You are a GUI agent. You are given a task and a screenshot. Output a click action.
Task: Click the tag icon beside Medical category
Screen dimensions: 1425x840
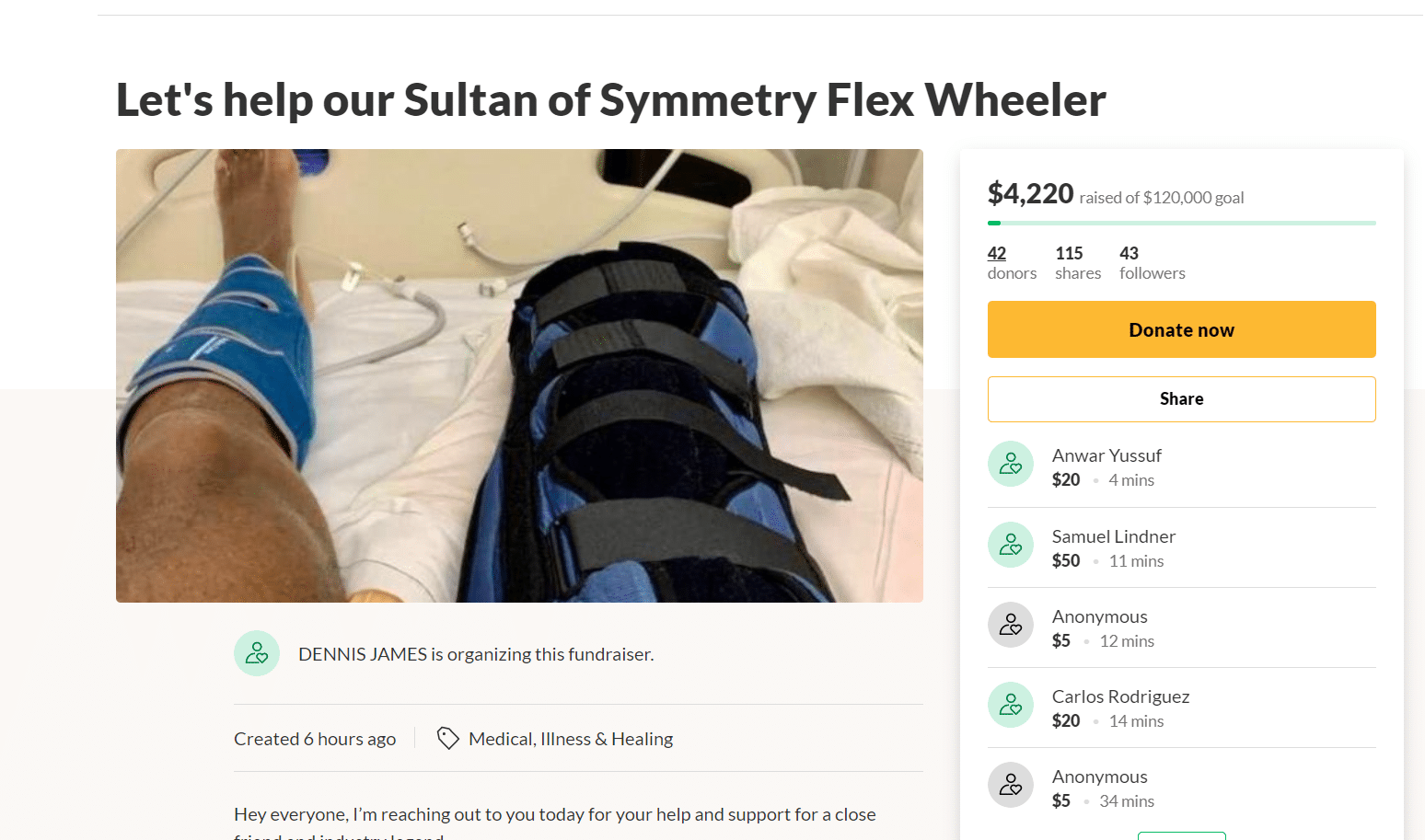[447, 738]
